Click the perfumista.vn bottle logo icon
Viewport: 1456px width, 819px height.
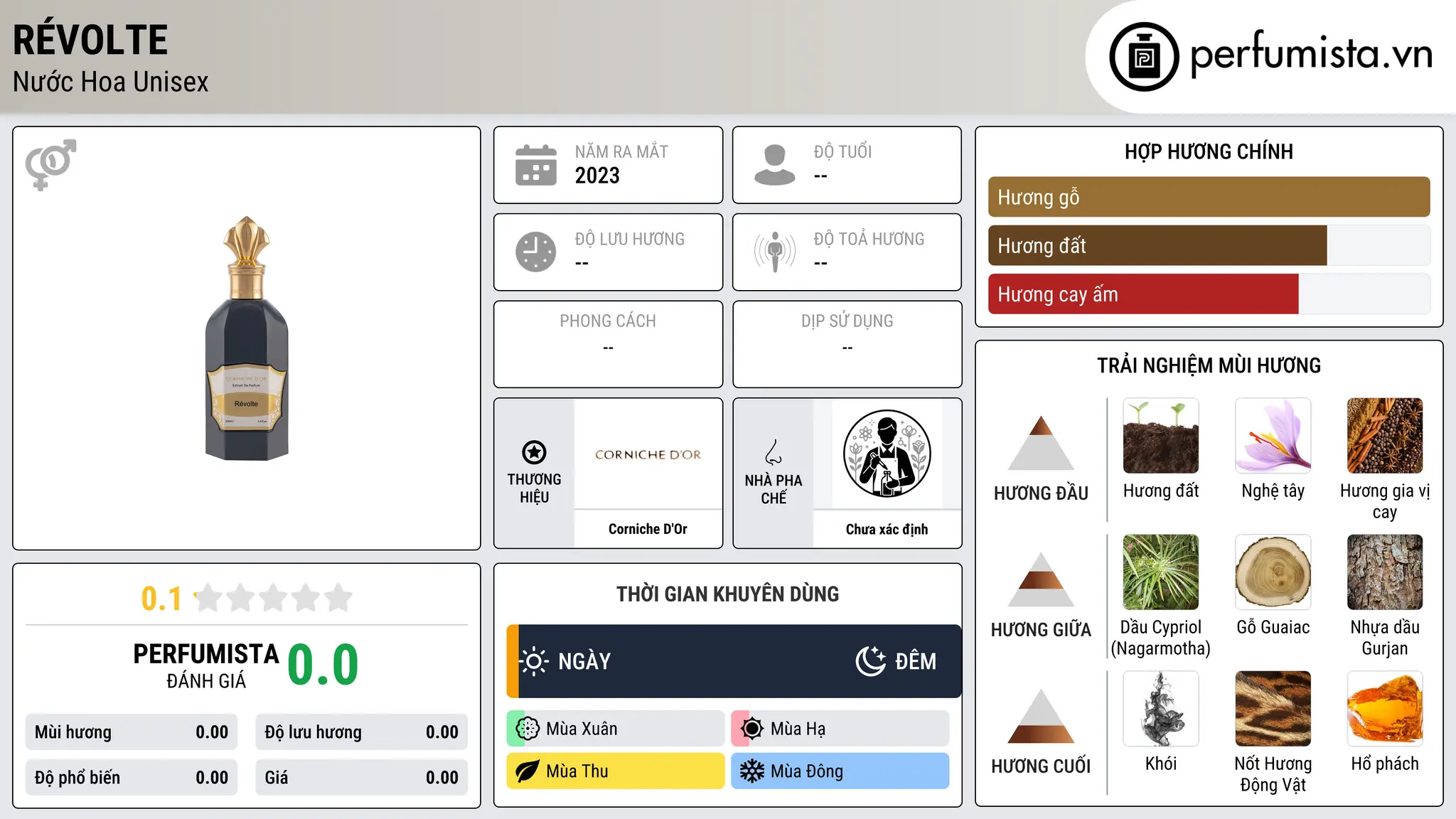click(1144, 57)
